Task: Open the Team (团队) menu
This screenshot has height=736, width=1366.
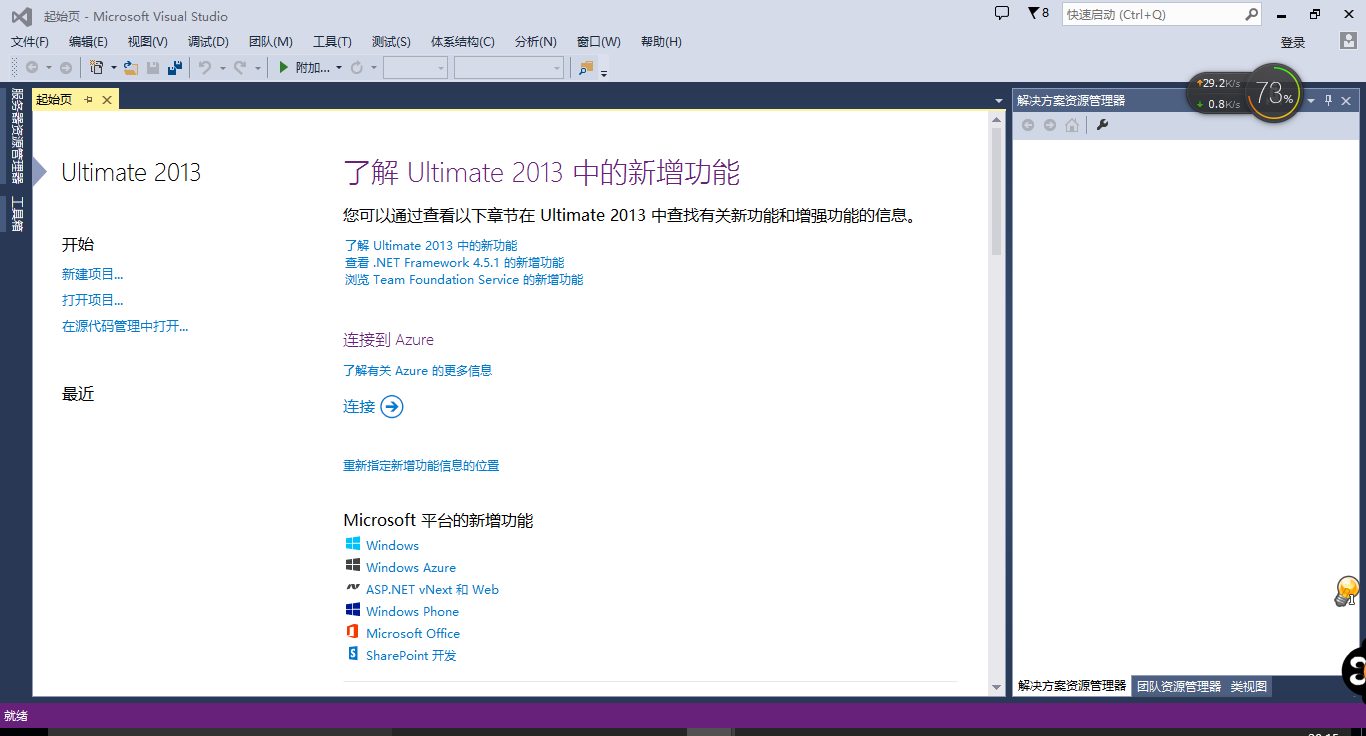Action: pos(270,41)
